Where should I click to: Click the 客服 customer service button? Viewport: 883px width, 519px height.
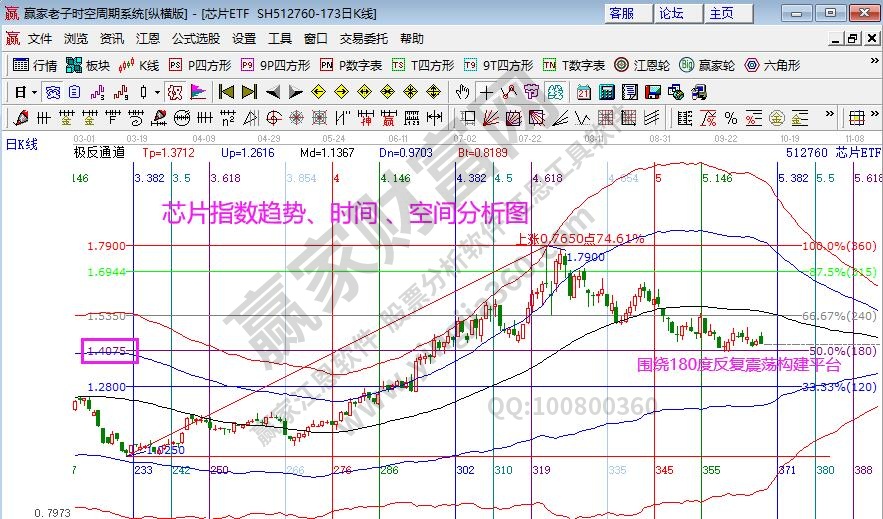tap(622, 13)
